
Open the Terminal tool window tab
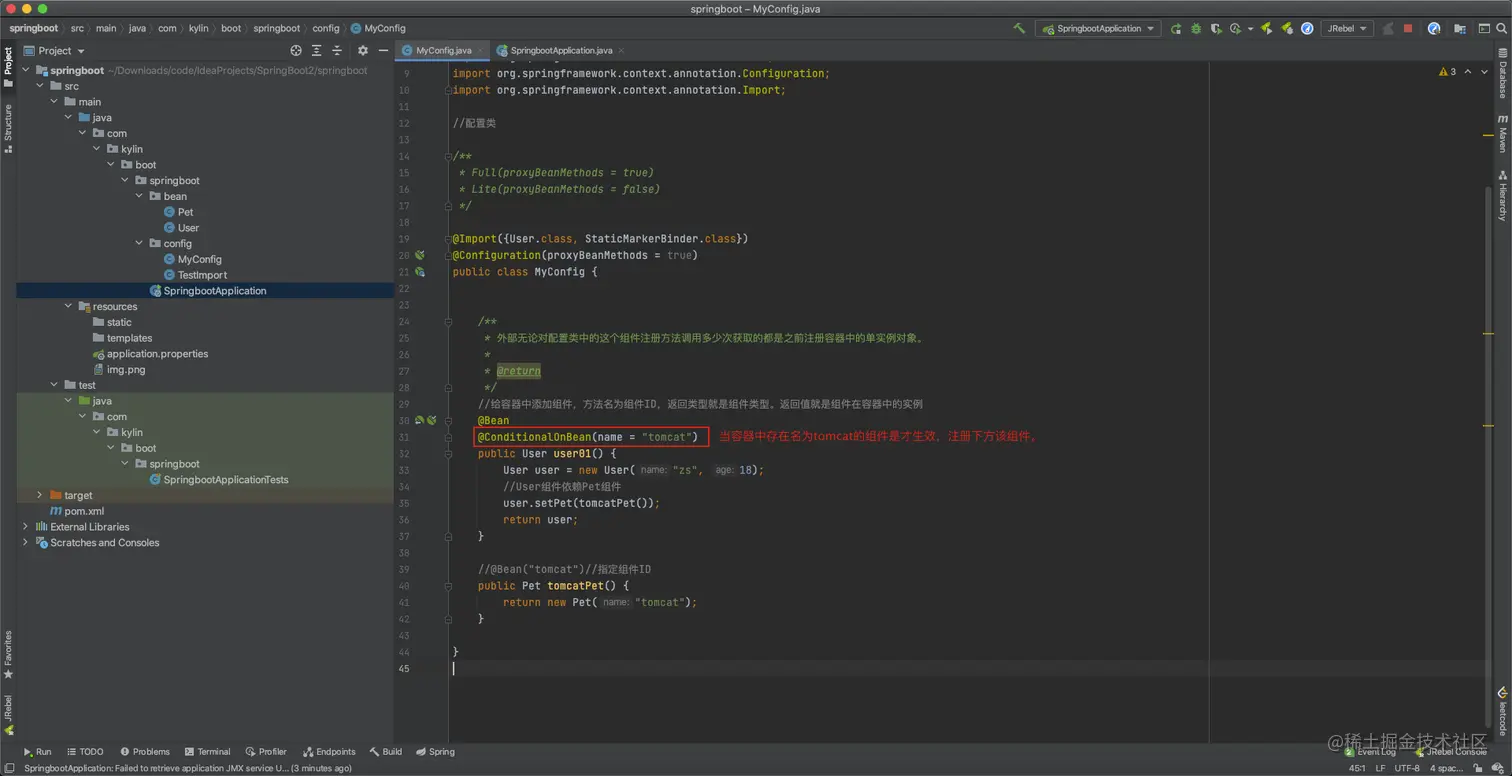[x=207, y=752]
